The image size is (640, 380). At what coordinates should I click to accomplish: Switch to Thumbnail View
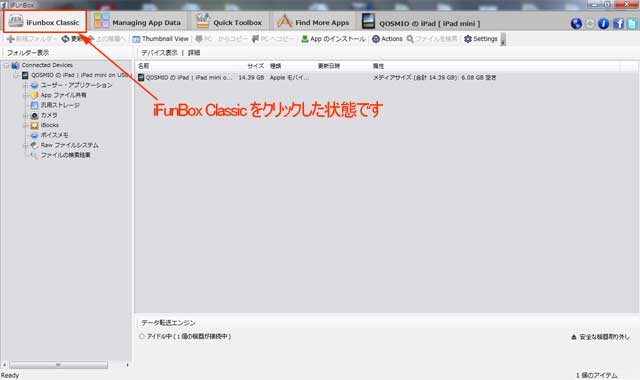160,39
